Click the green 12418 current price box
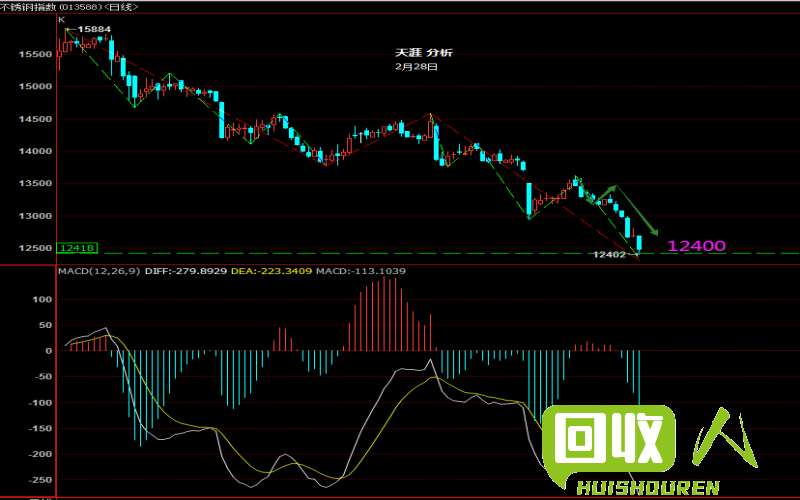Image resolution: width=800 pixels, height=500 pixels. tap(77, 248)
